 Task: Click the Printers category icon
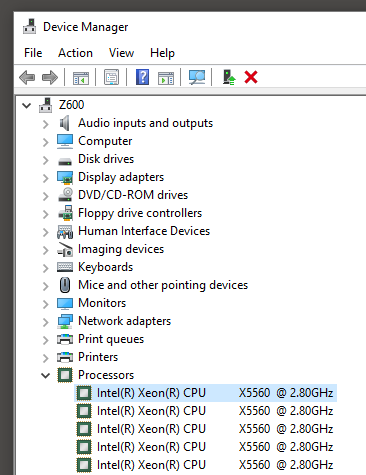pos(65,357)
